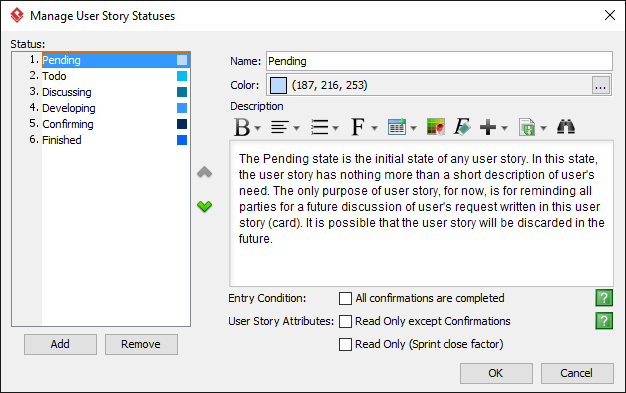Close the Manage User Story Statuses dialog

[610, 15]
